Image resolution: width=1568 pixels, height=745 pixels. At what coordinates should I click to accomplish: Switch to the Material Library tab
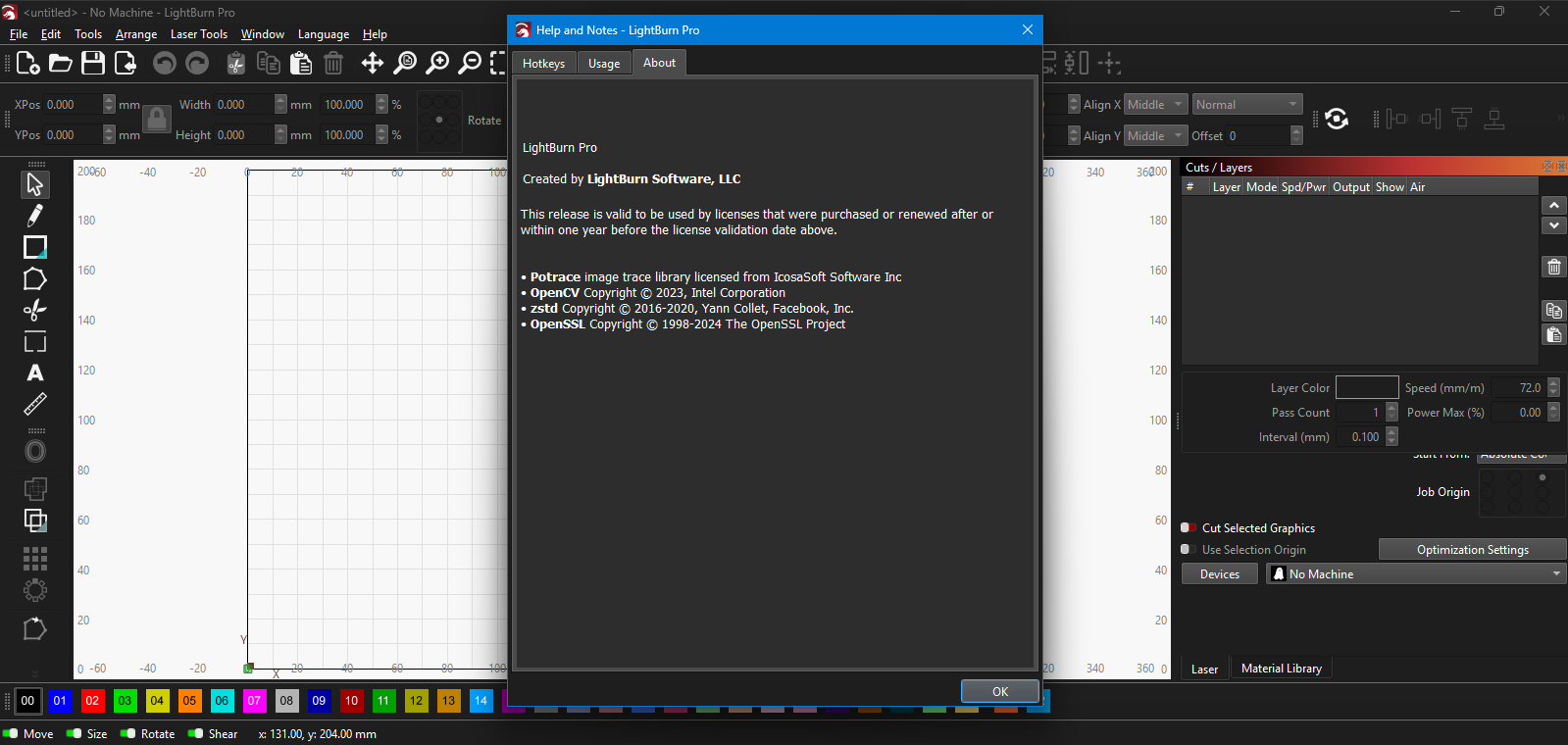point(1281,669)
